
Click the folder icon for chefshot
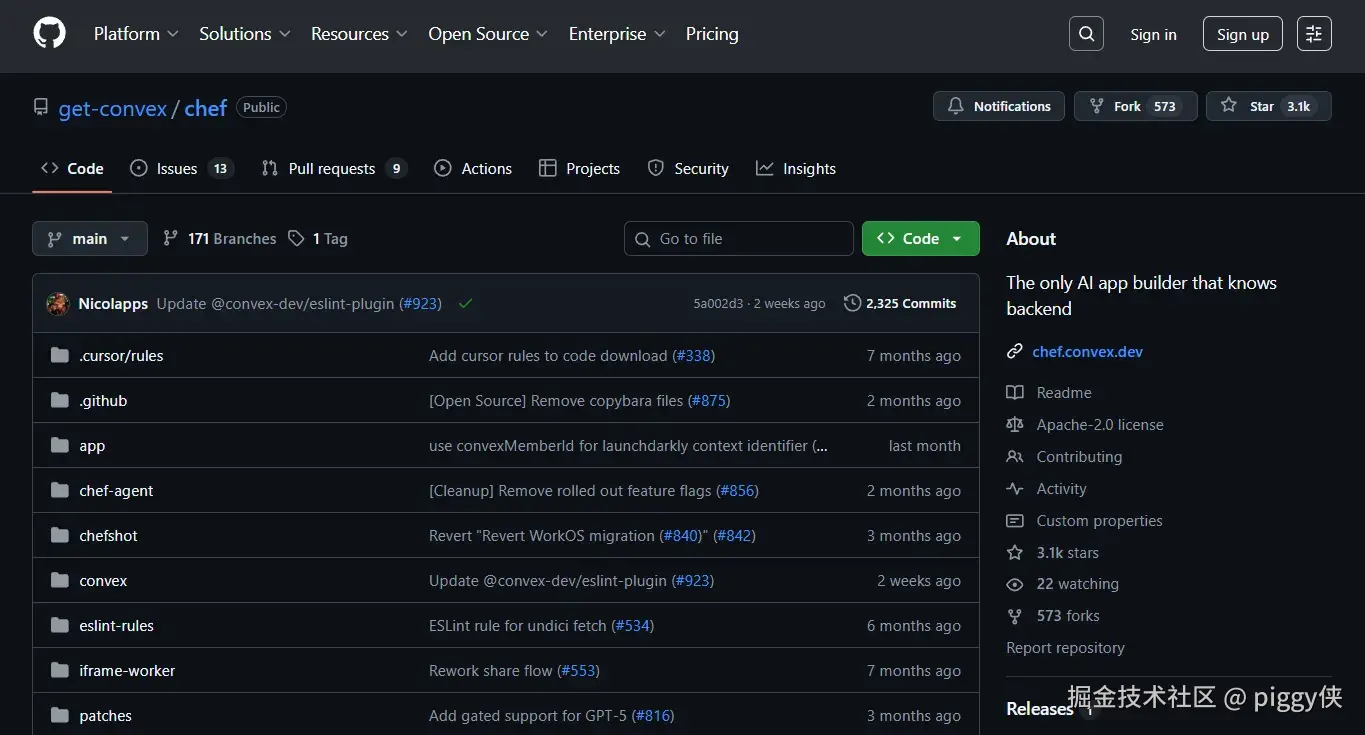(60, 535)
